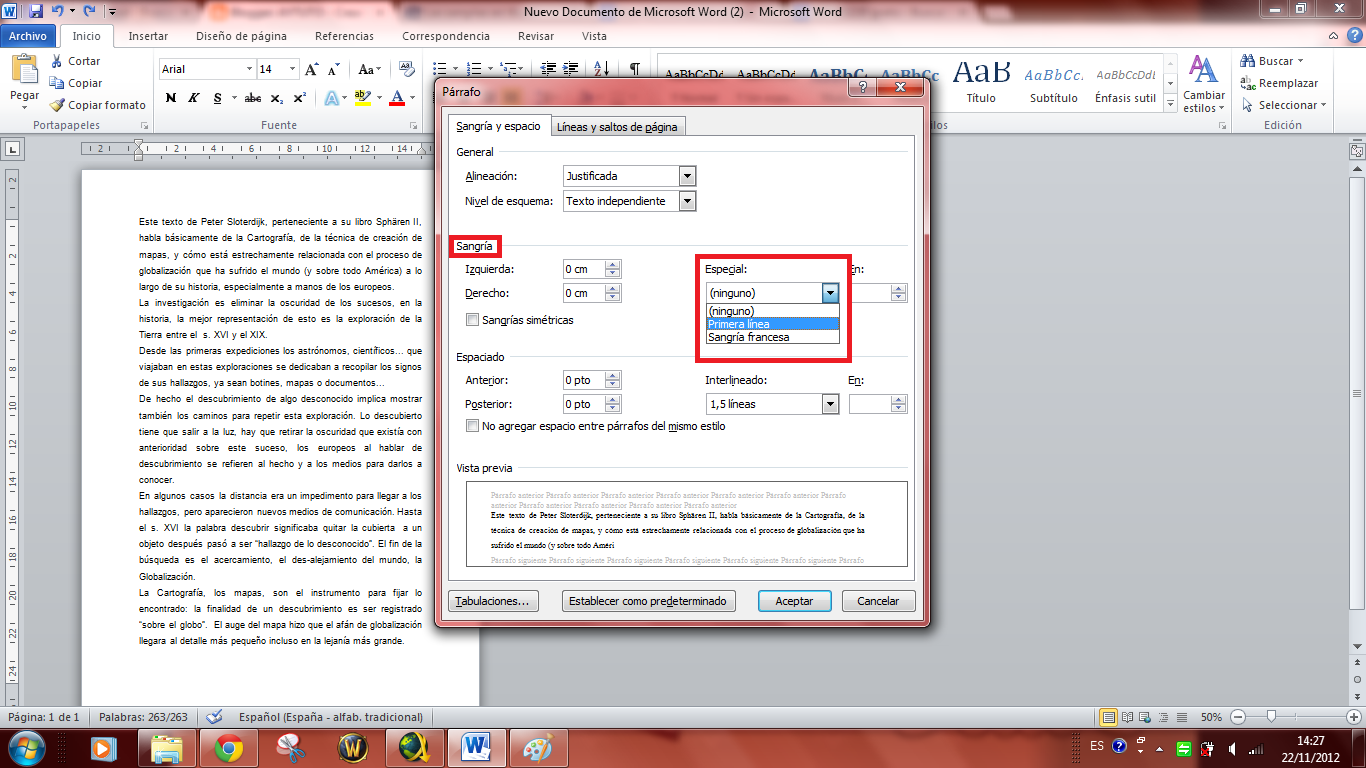This screenshot has height=768, width=1366.
Task: Click the Tabulaciones... button
Action: point(494,601)
